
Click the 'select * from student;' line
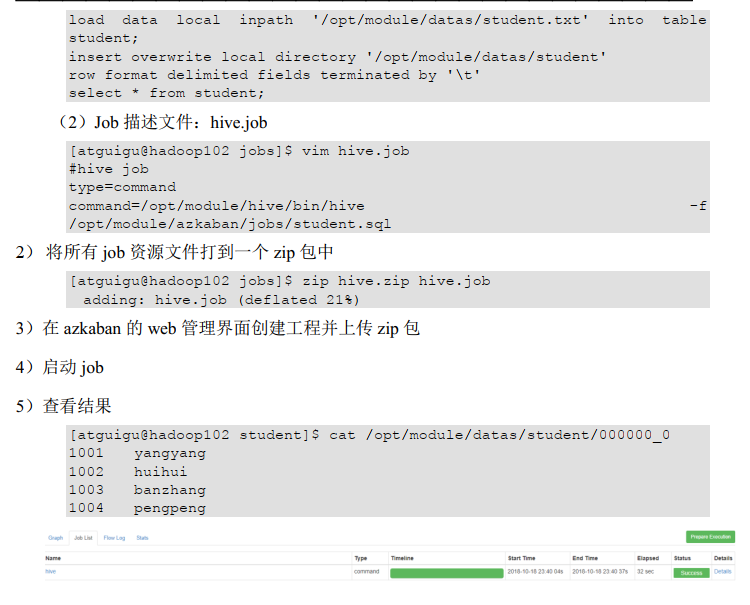(166, 93)
